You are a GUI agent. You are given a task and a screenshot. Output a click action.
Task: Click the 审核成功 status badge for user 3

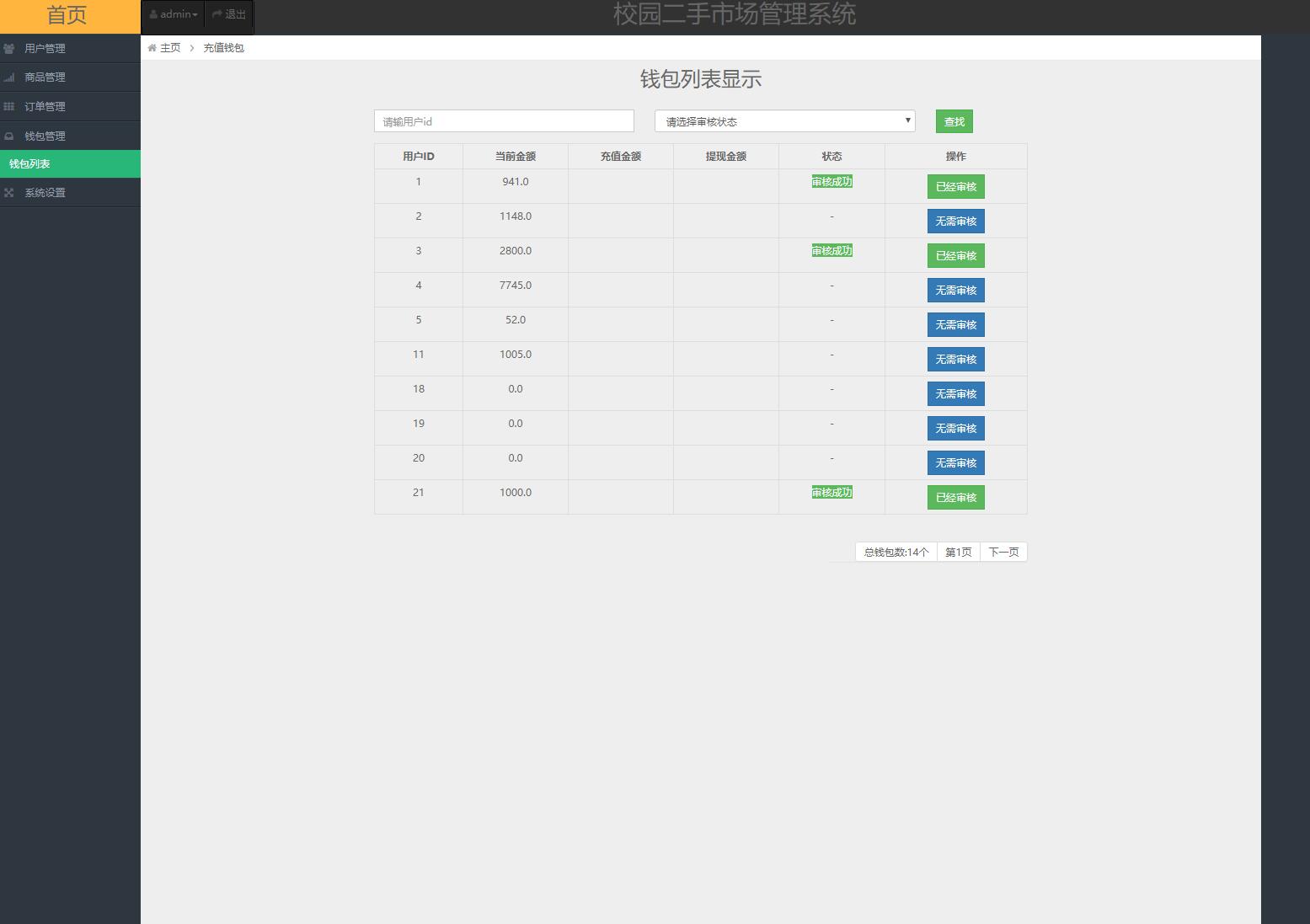pos(832,251)
